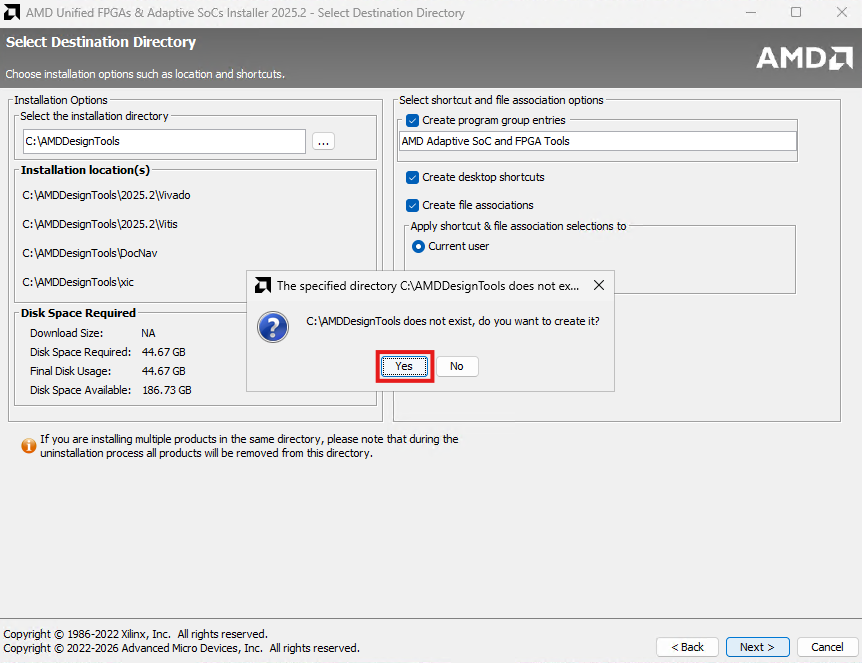
Task: Open the browse directory ellipsis button
Action: pyautogui.click(x=323, y=141)
